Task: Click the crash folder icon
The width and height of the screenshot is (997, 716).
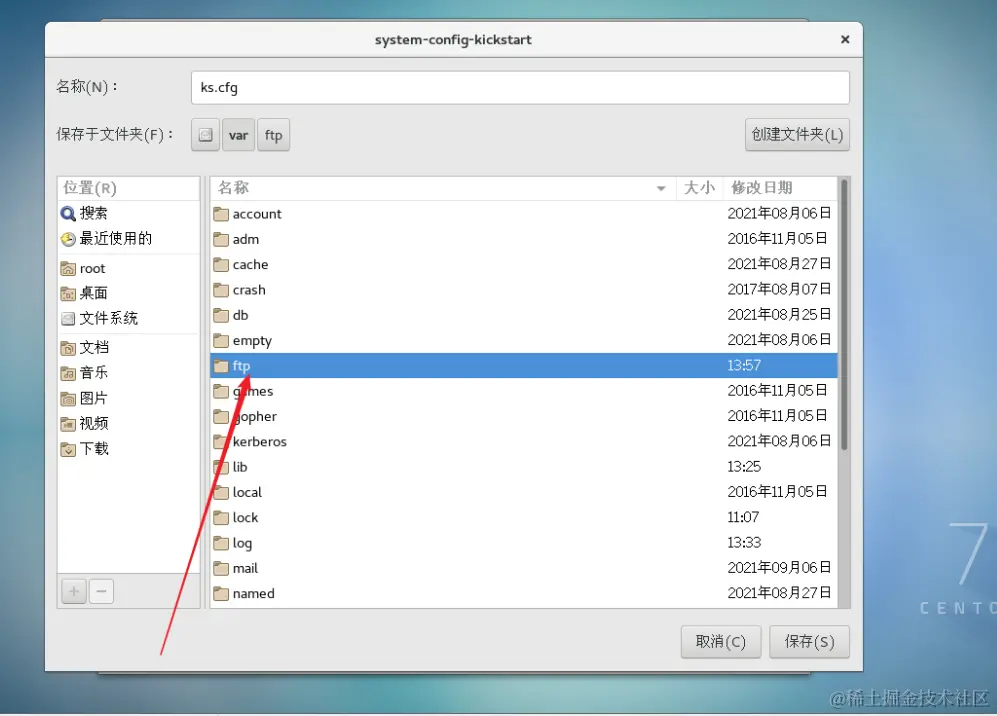Action: [x=221, y=290]
